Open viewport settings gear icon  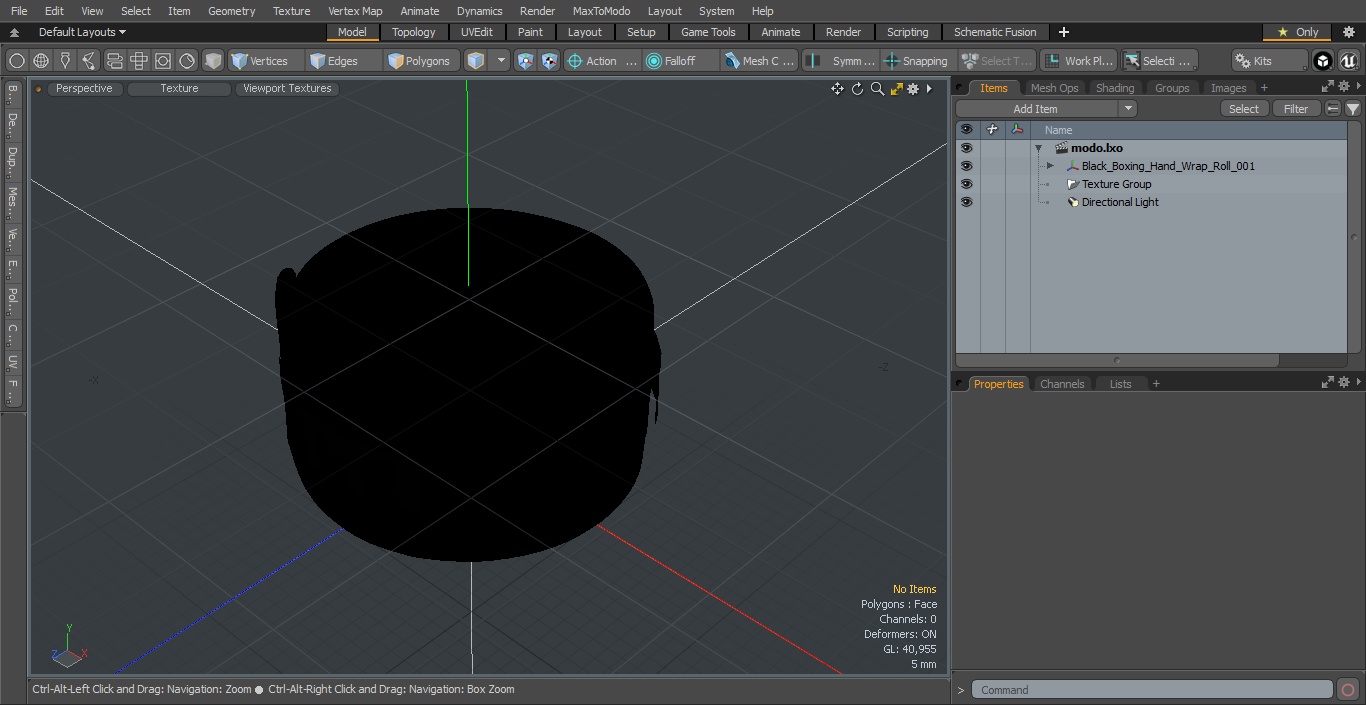913,89
